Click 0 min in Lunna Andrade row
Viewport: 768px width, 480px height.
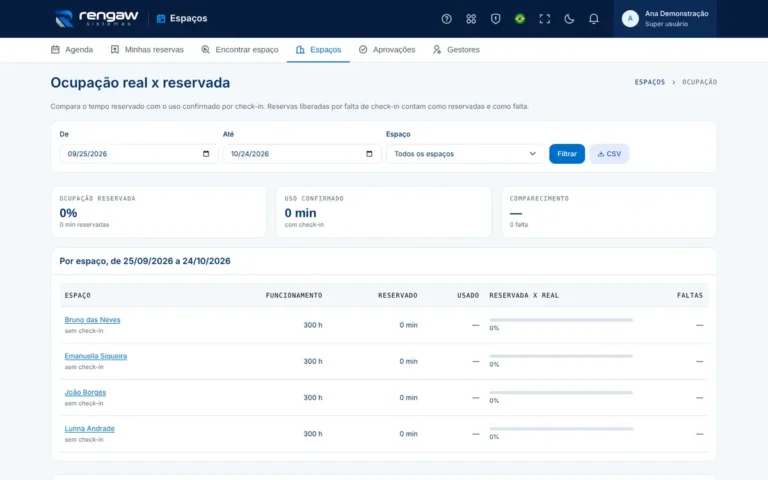[408, 434]
